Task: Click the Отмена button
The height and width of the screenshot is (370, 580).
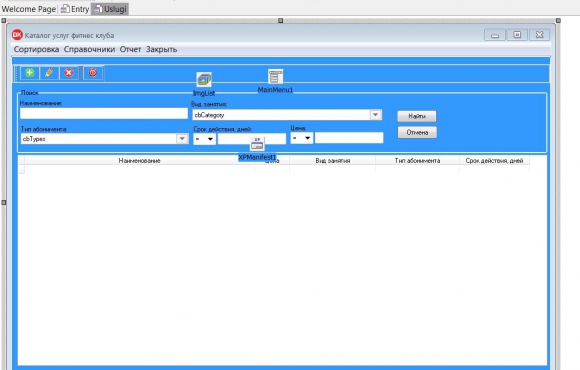Action: pyautogui.click(x=417, y=132)
